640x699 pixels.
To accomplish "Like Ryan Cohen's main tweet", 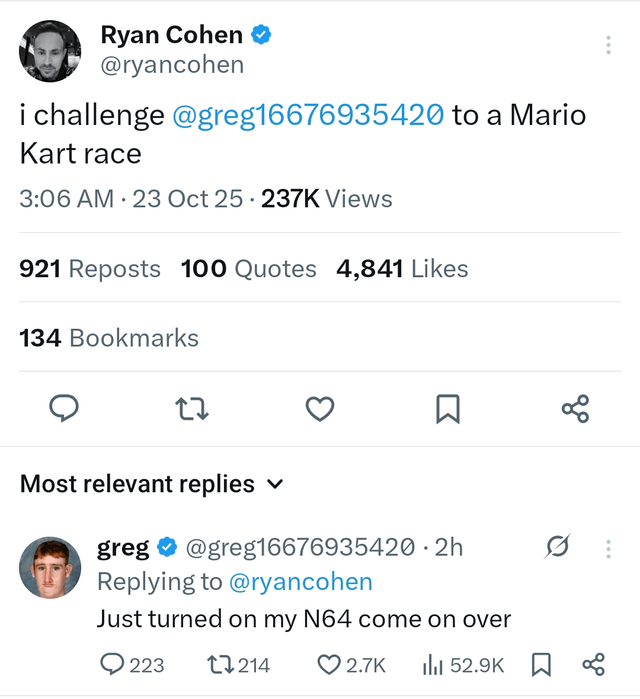I will [319, 408].
